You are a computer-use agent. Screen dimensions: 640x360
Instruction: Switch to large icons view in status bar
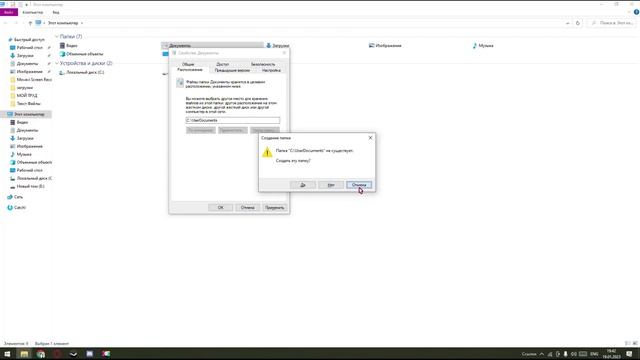(635, 344)
